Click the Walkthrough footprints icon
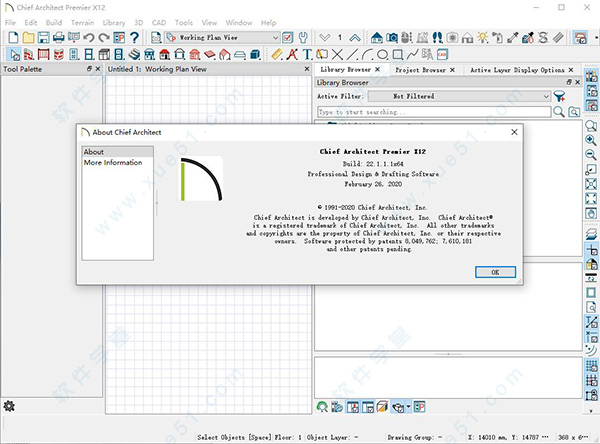Viewport: 600px width, 444px height. (437, 38)
